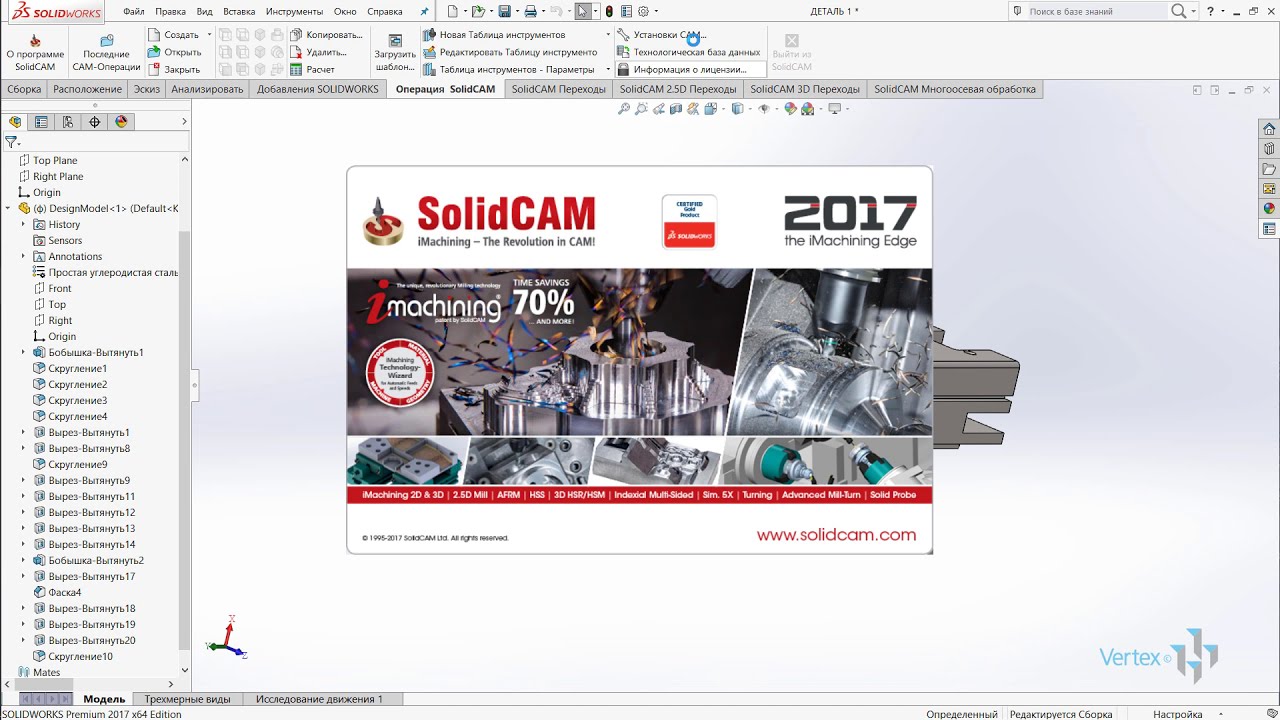Click the Select cursor tool

(x=583, y=11)
